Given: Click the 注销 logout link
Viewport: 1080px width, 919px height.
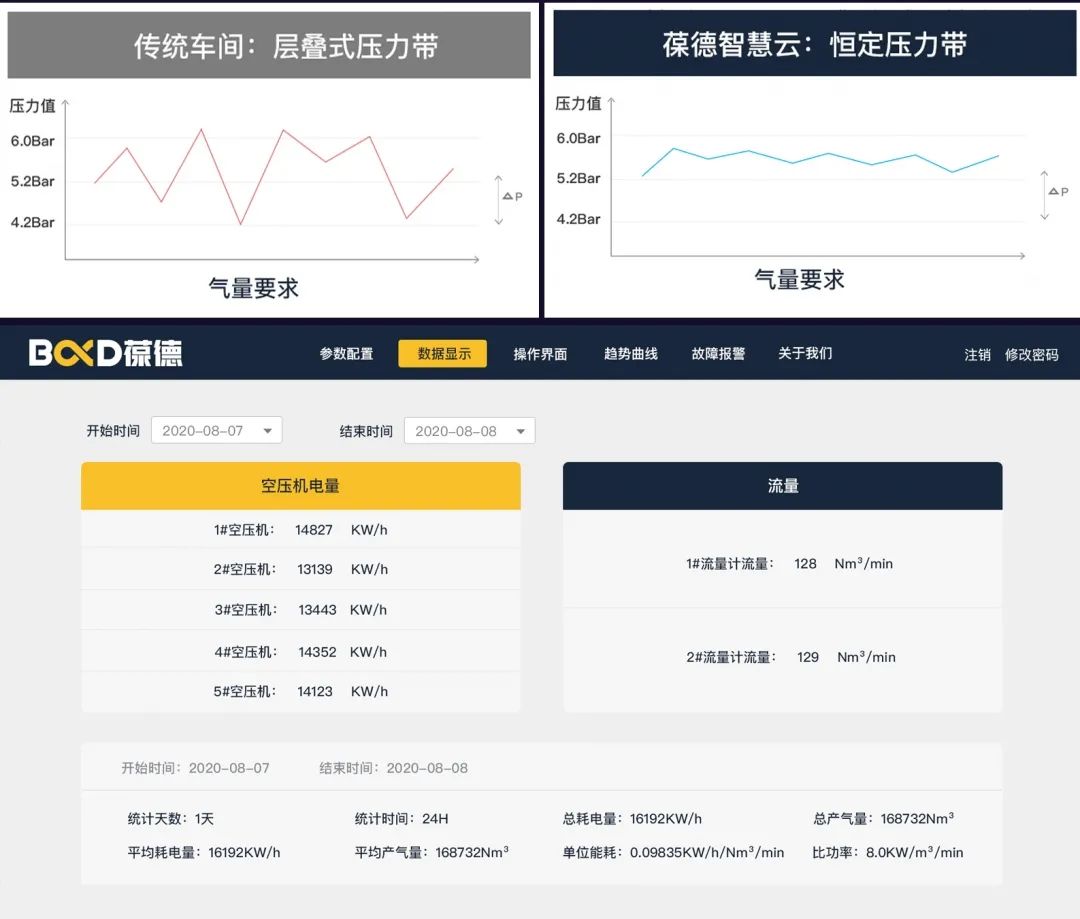Looking at the screenshot, I should click(976, 353).
